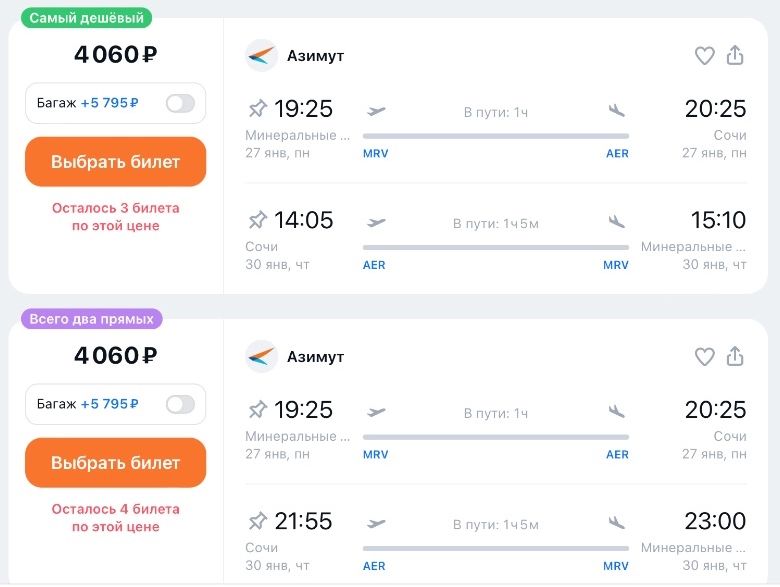Click 'Выбрать билет' on the second ticket
Viewport: 780px width, 587px height.
pyautogui.click(x=115, y=463)
